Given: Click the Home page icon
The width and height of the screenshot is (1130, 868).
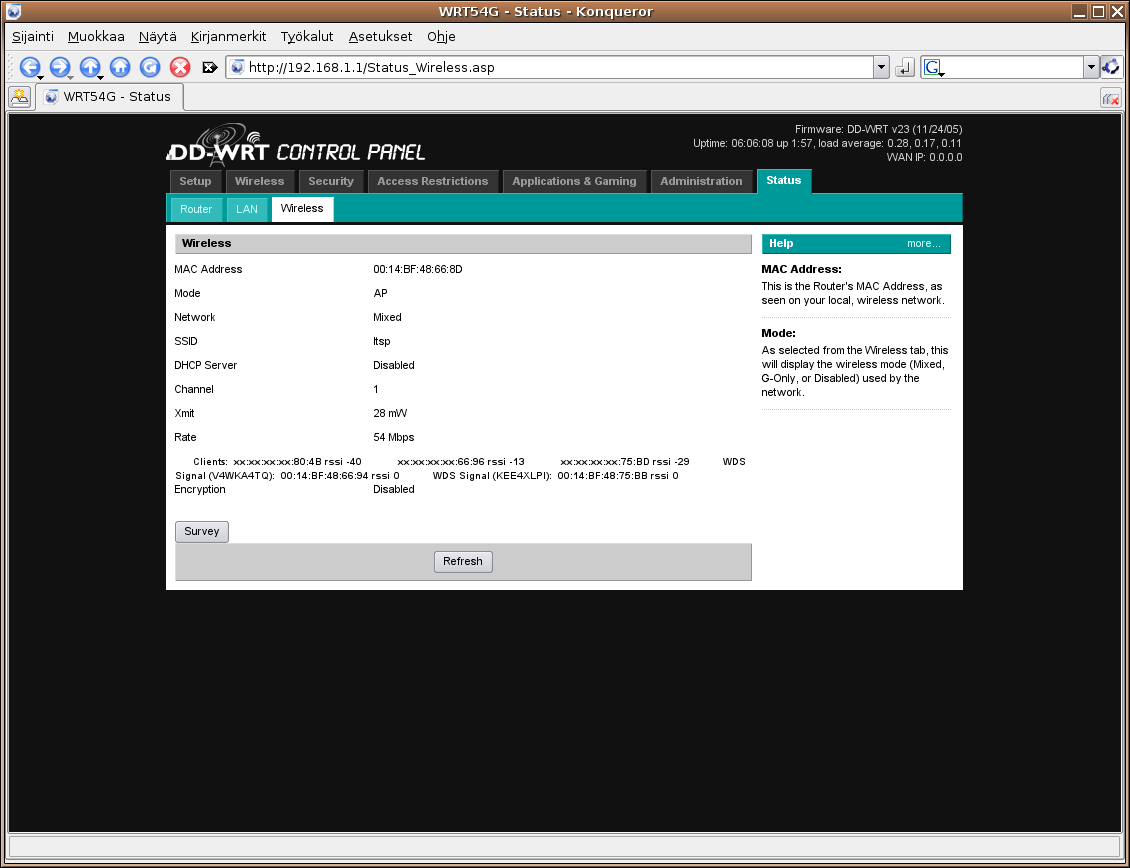Looking at the screenshot, I should (x=120, y=67).
